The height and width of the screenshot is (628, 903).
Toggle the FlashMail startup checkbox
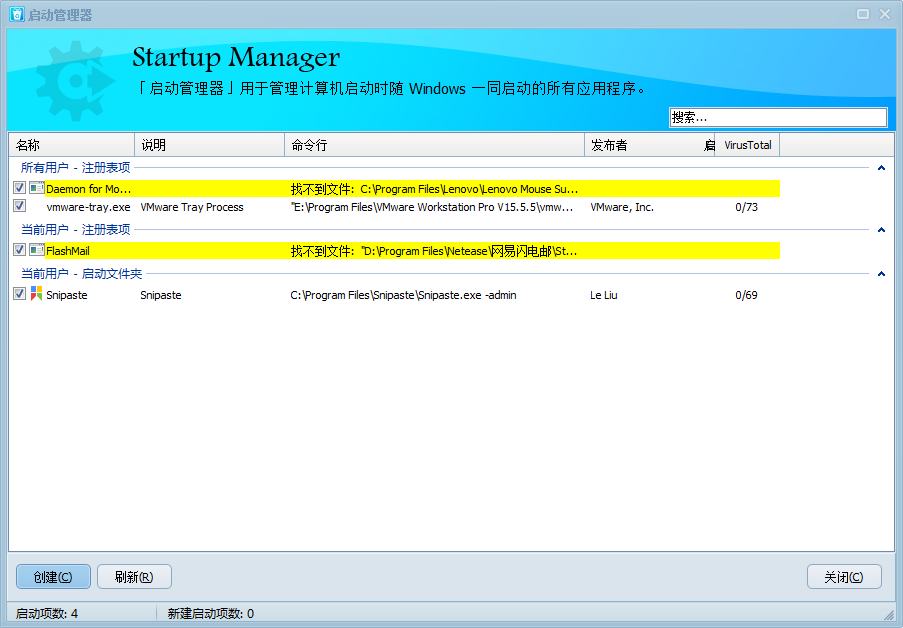pyautogui.click(x=20, y=250)
